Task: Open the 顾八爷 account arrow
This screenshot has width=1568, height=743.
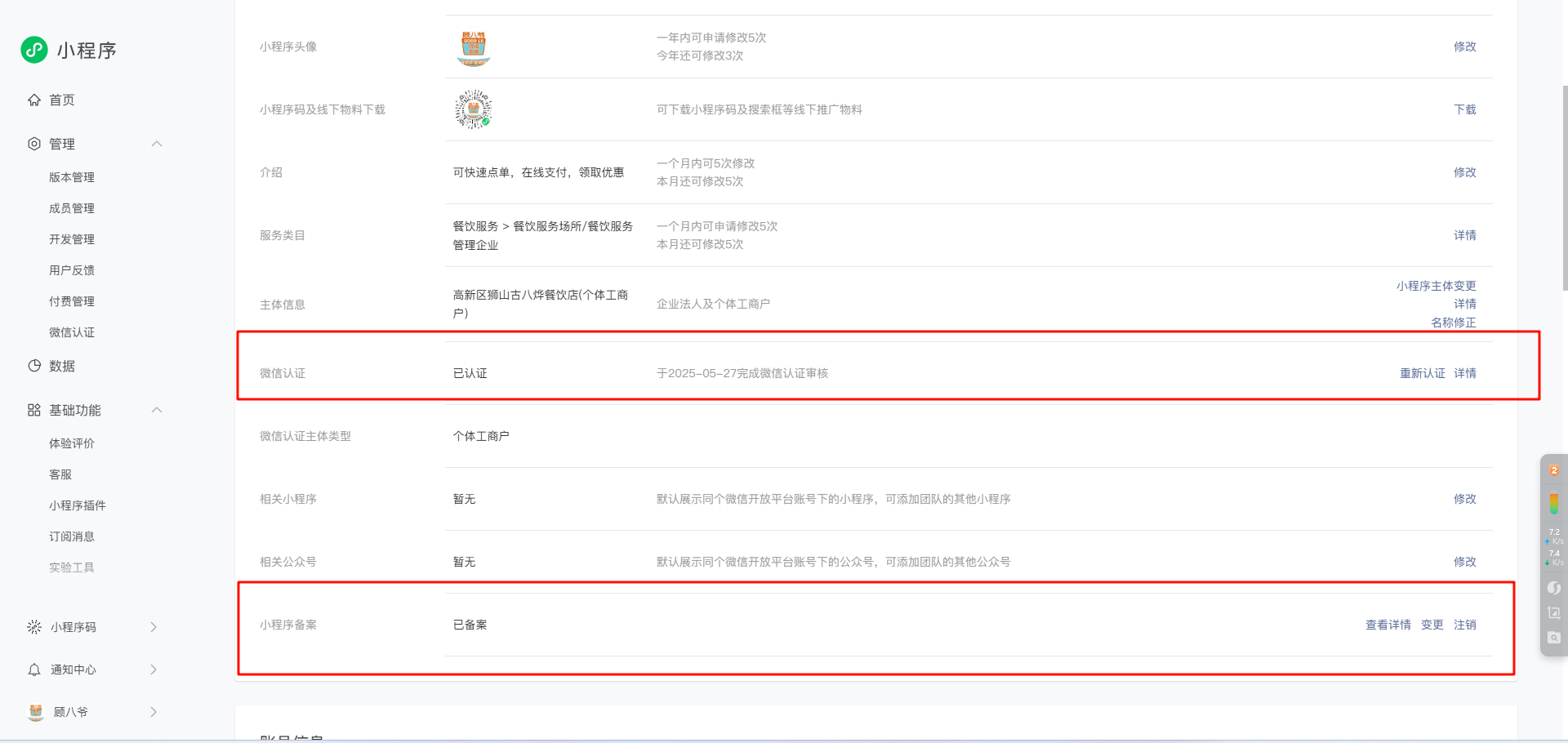Action: [x=154, y=712]
